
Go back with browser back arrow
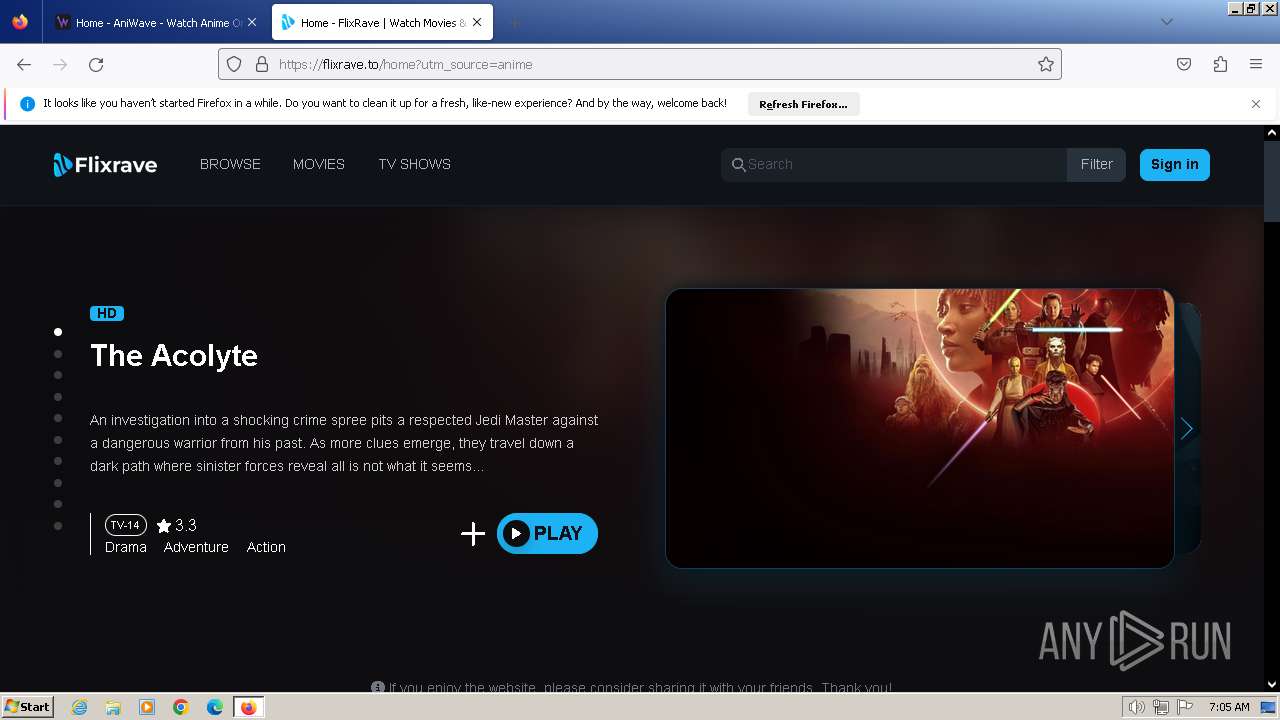(x=24, y=64)
